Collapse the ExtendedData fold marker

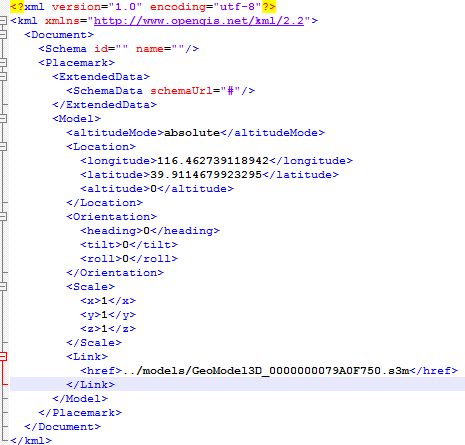(x=3, y=77)
